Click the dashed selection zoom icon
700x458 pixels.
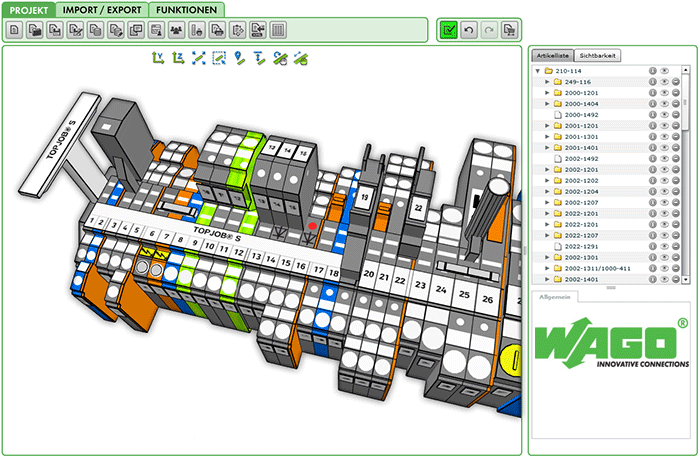click(219, 58)
